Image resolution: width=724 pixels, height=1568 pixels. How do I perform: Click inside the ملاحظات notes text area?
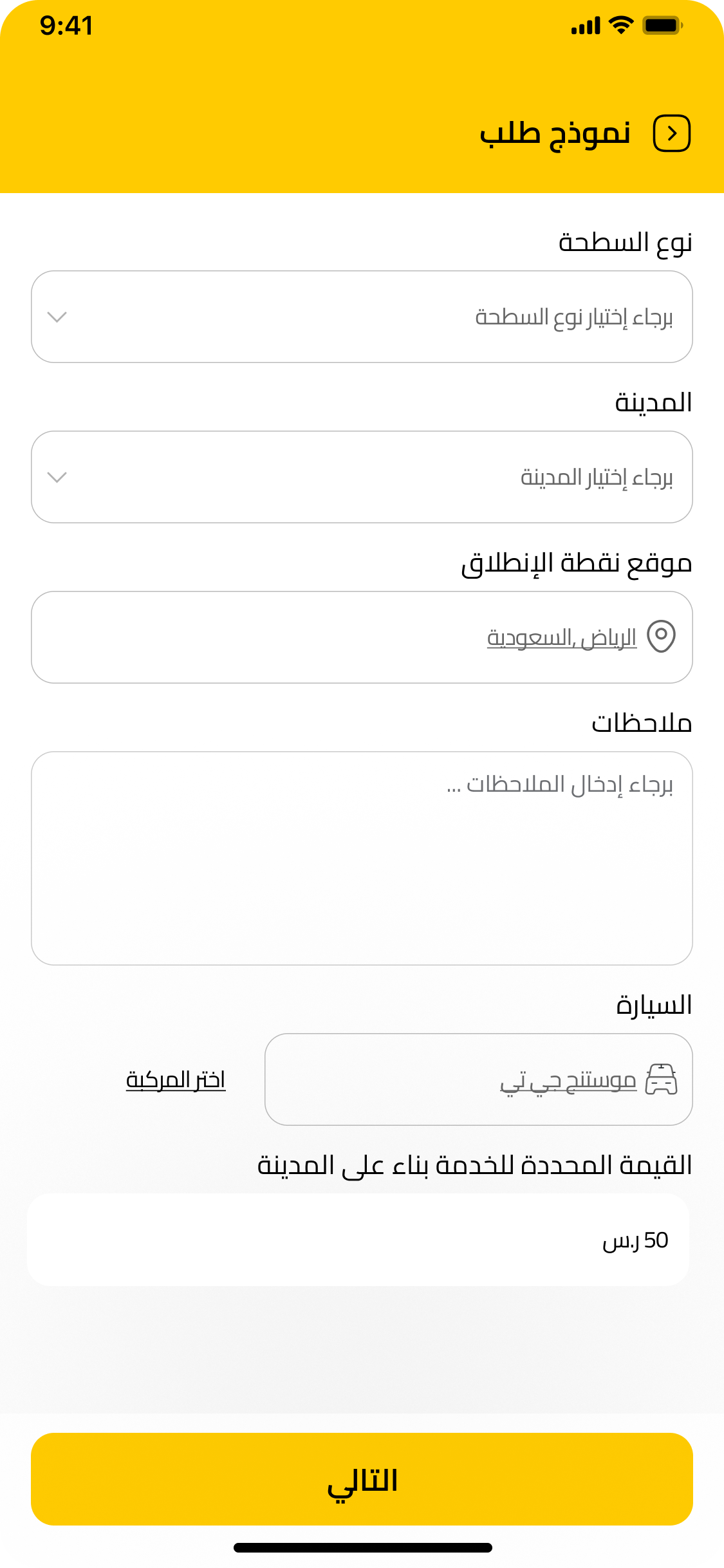362,858
